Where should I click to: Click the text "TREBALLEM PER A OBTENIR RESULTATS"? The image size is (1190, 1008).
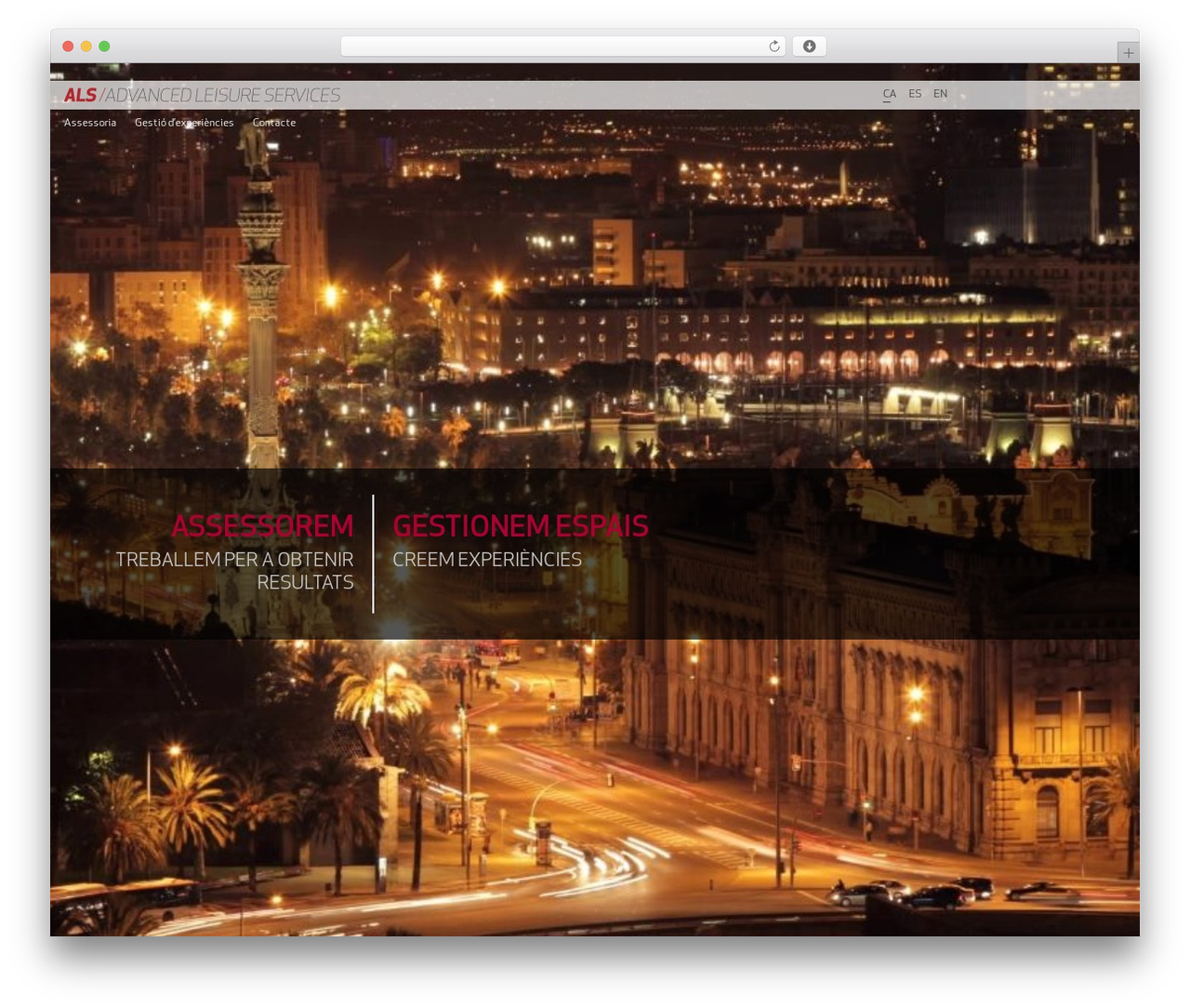[234, 571]
